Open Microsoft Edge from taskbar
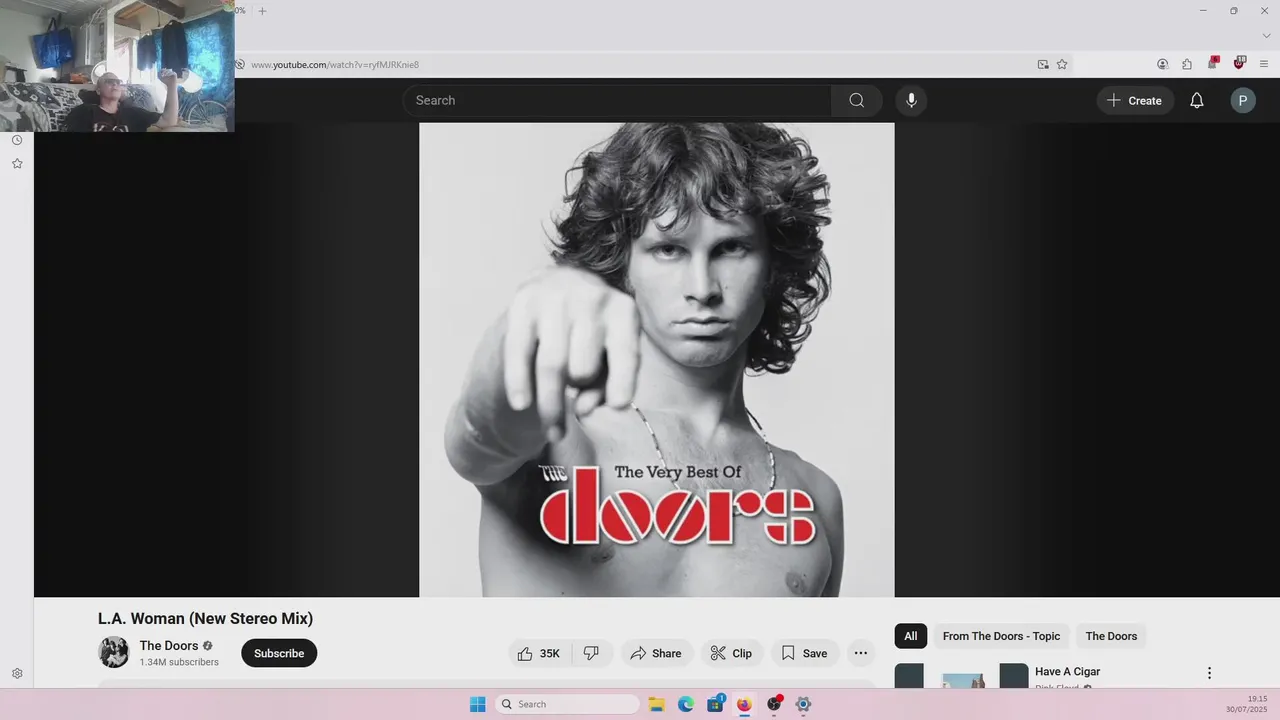1280x720 pixels. point(686,704)
